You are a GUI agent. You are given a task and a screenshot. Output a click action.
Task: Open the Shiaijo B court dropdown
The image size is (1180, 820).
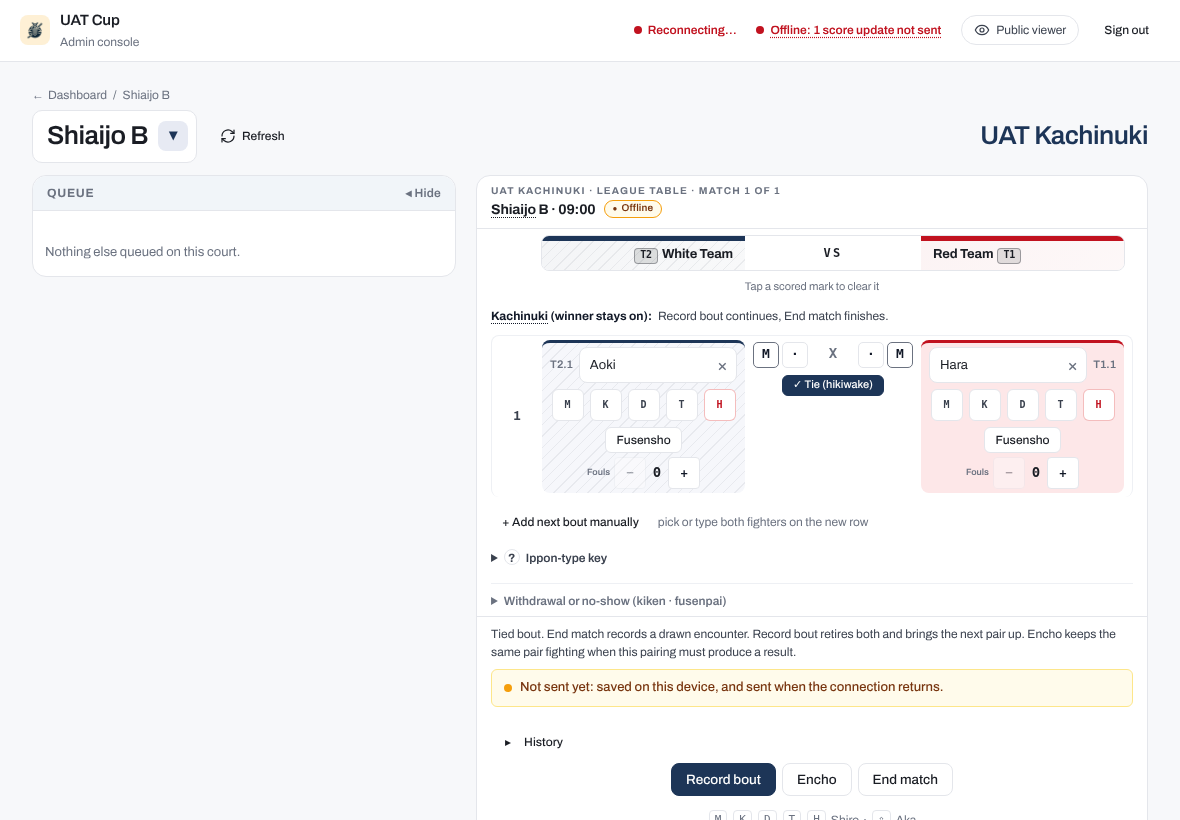tap(172, 136)
